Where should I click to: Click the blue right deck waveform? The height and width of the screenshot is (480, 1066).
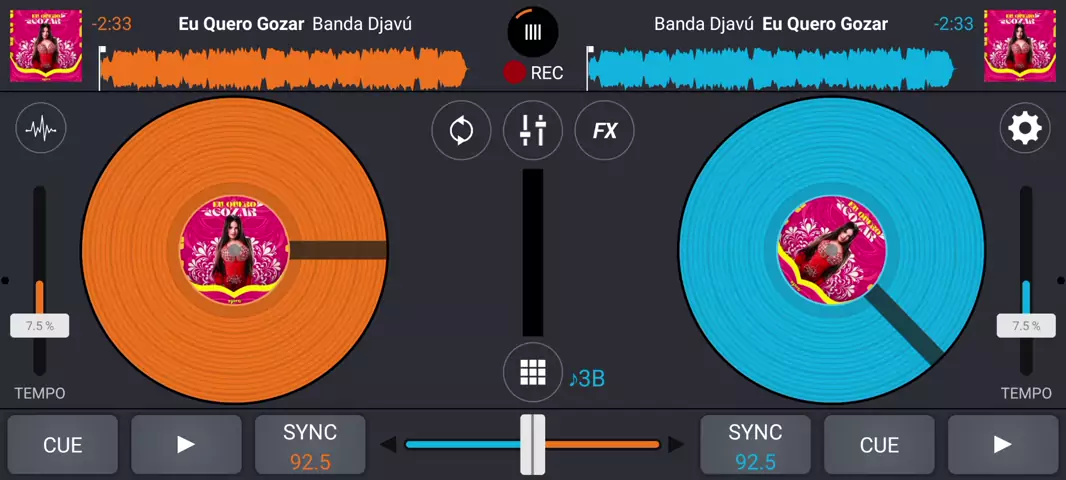[x=770, y=69]
